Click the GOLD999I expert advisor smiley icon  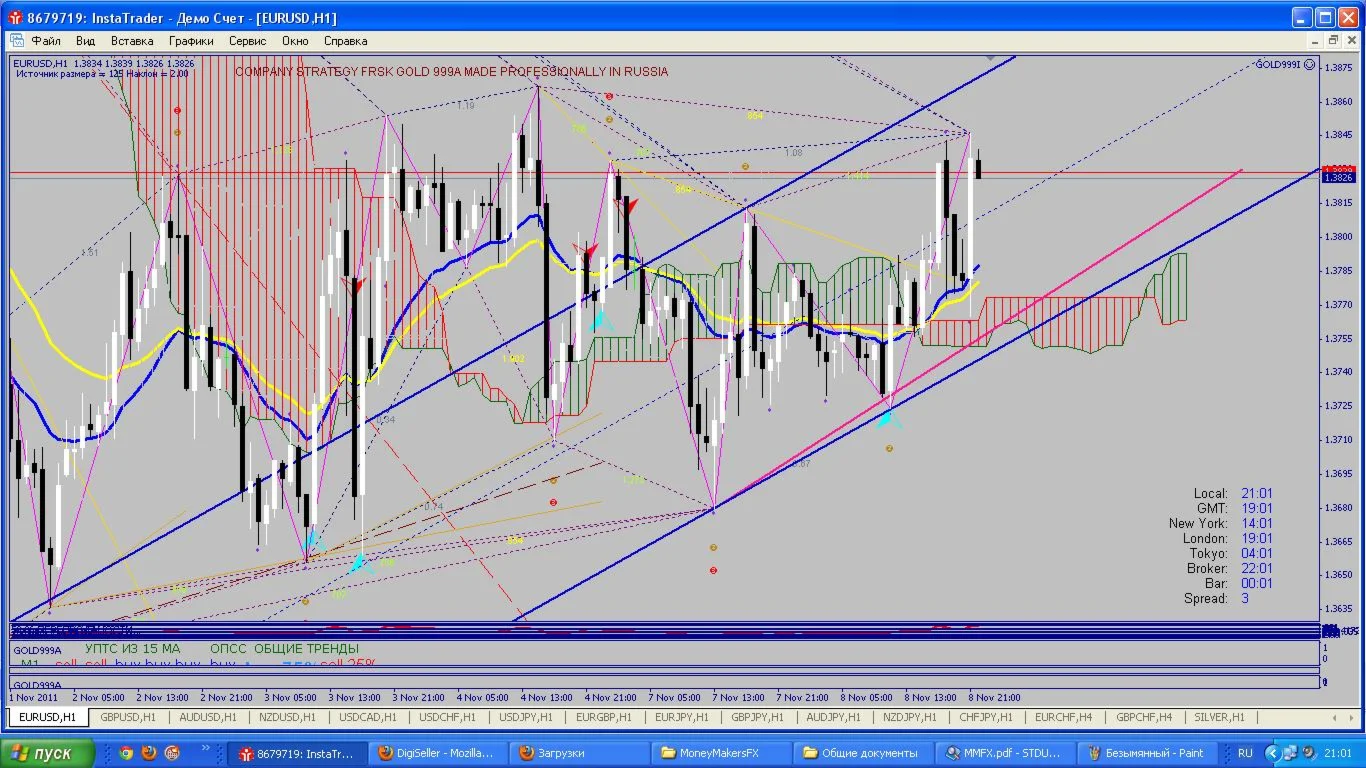point(1310,64)
